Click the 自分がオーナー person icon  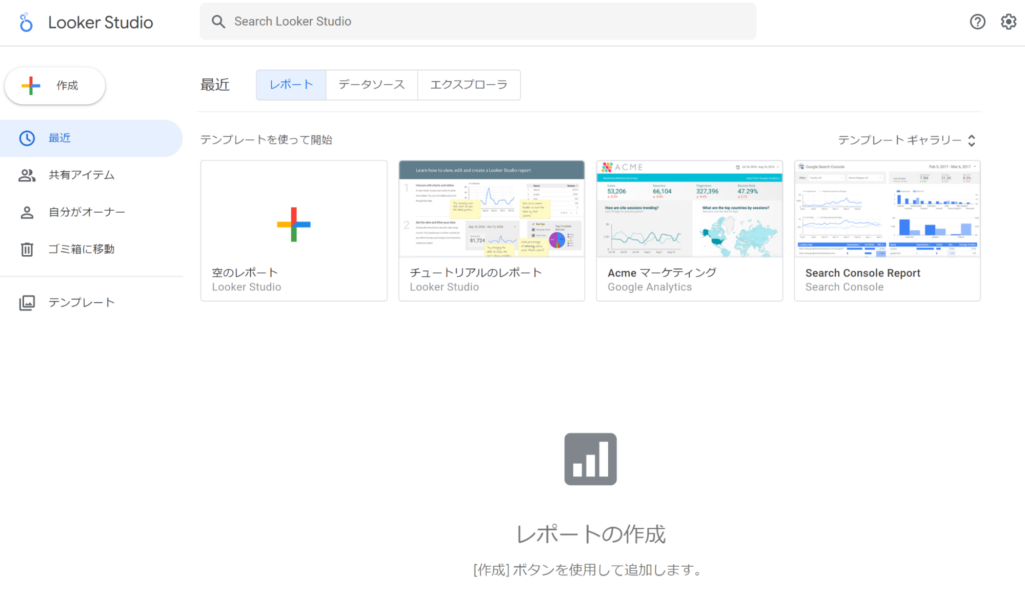pos(28,212)
